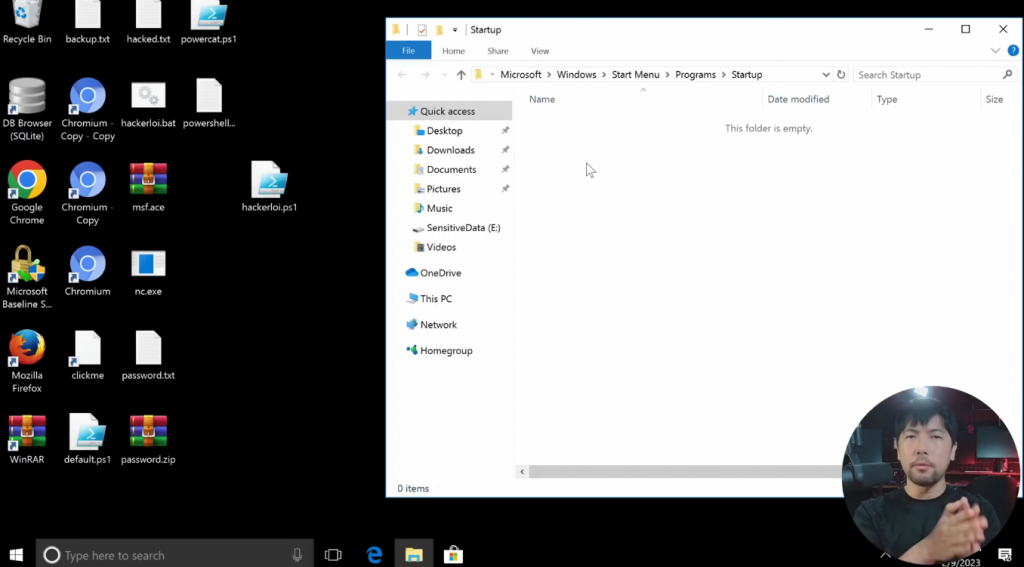The width and height of the screenshot is (1024, 567).
Task: Click the Mozilla Firefox desktop shortcut
Action: tap(27, 349)
